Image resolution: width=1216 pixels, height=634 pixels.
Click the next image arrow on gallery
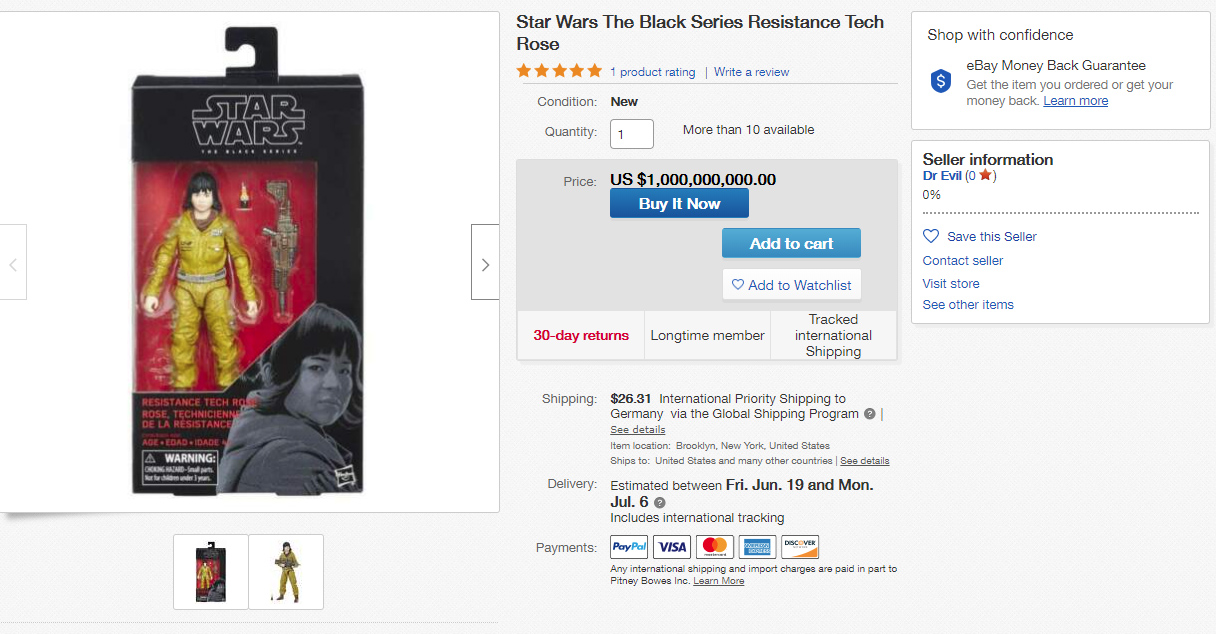click(485, 265)
